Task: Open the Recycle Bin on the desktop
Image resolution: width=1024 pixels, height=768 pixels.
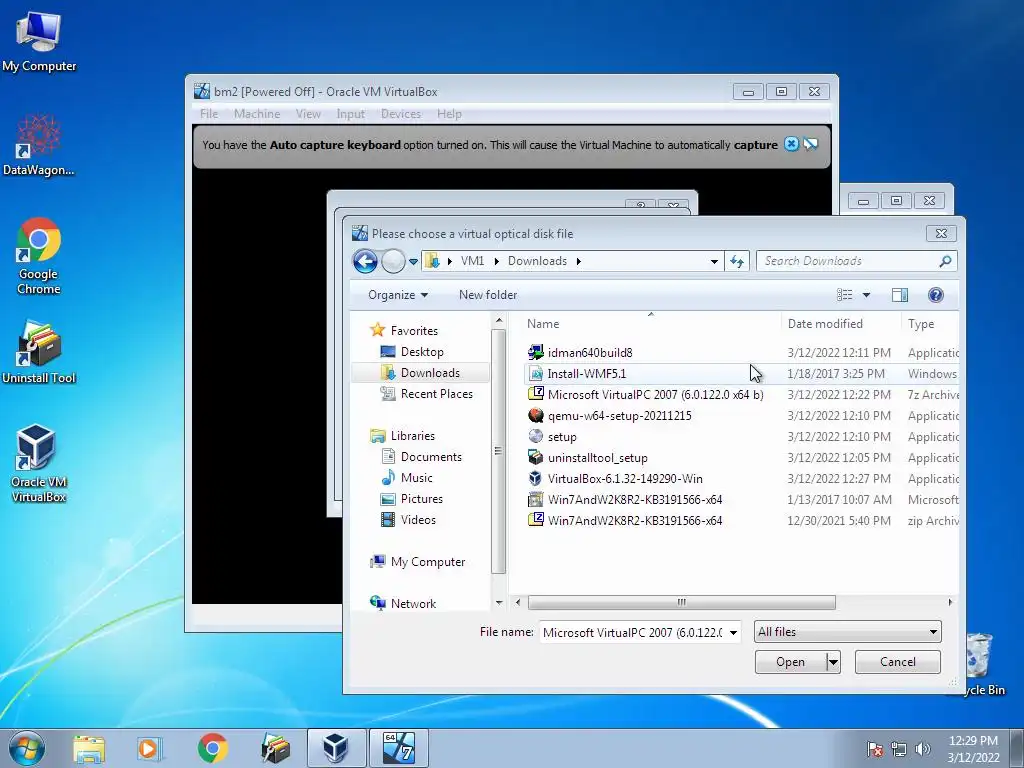Action: click(980, 663)
